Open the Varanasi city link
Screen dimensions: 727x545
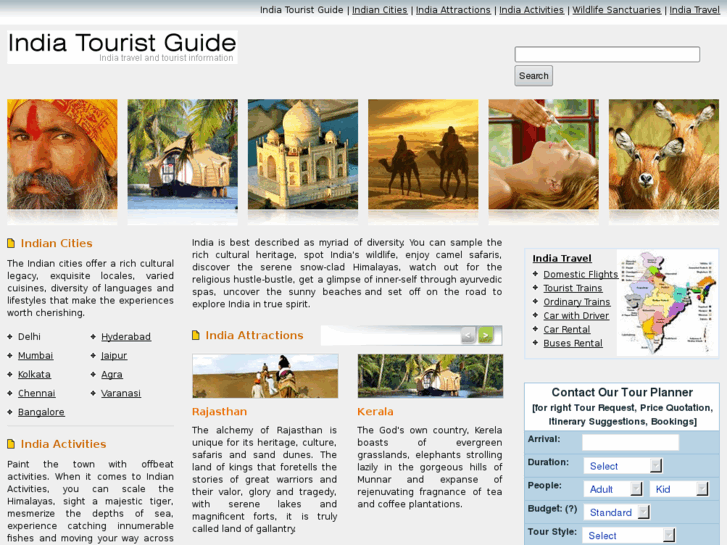[121, 393]
